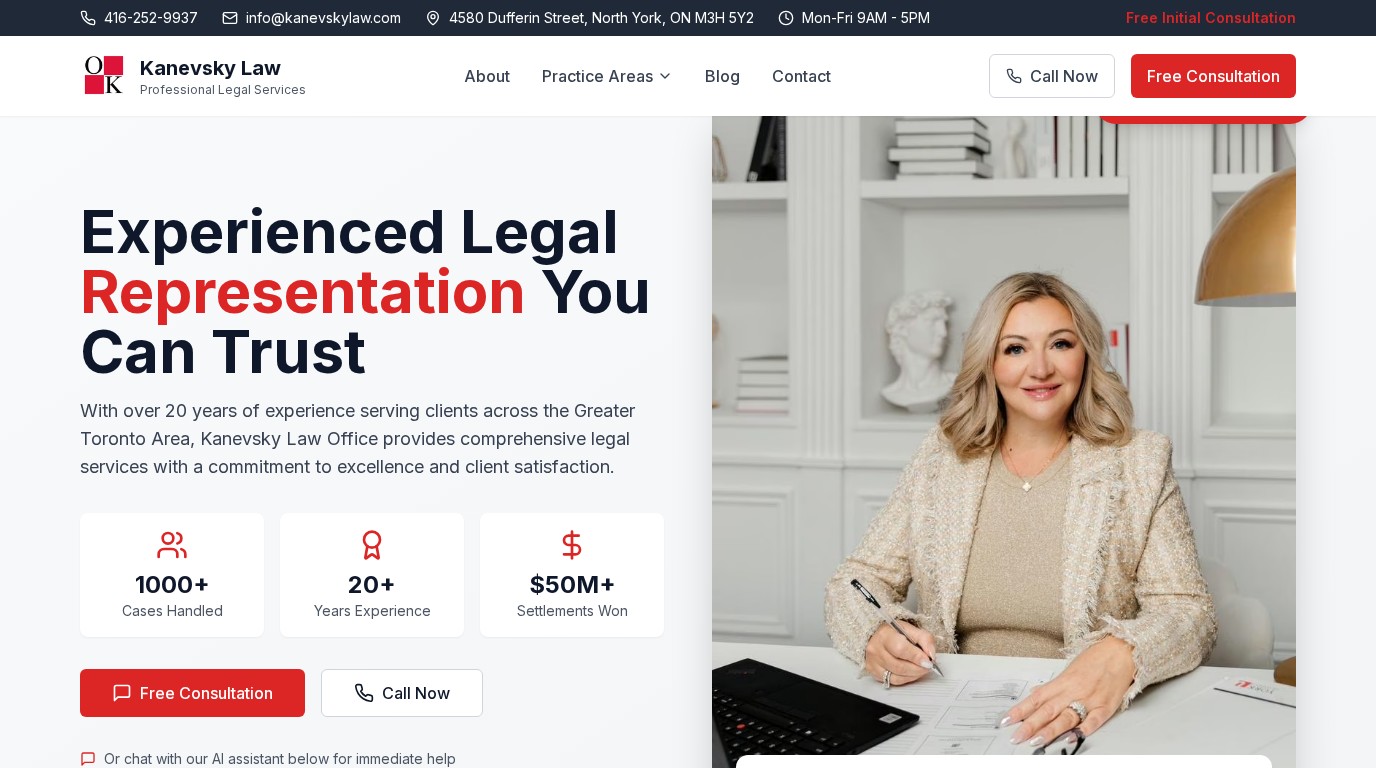The height and width of the screenshot is (768, 1376).
Task: Click the info@kanevskylaw.com email link
Action: [323, 18]
